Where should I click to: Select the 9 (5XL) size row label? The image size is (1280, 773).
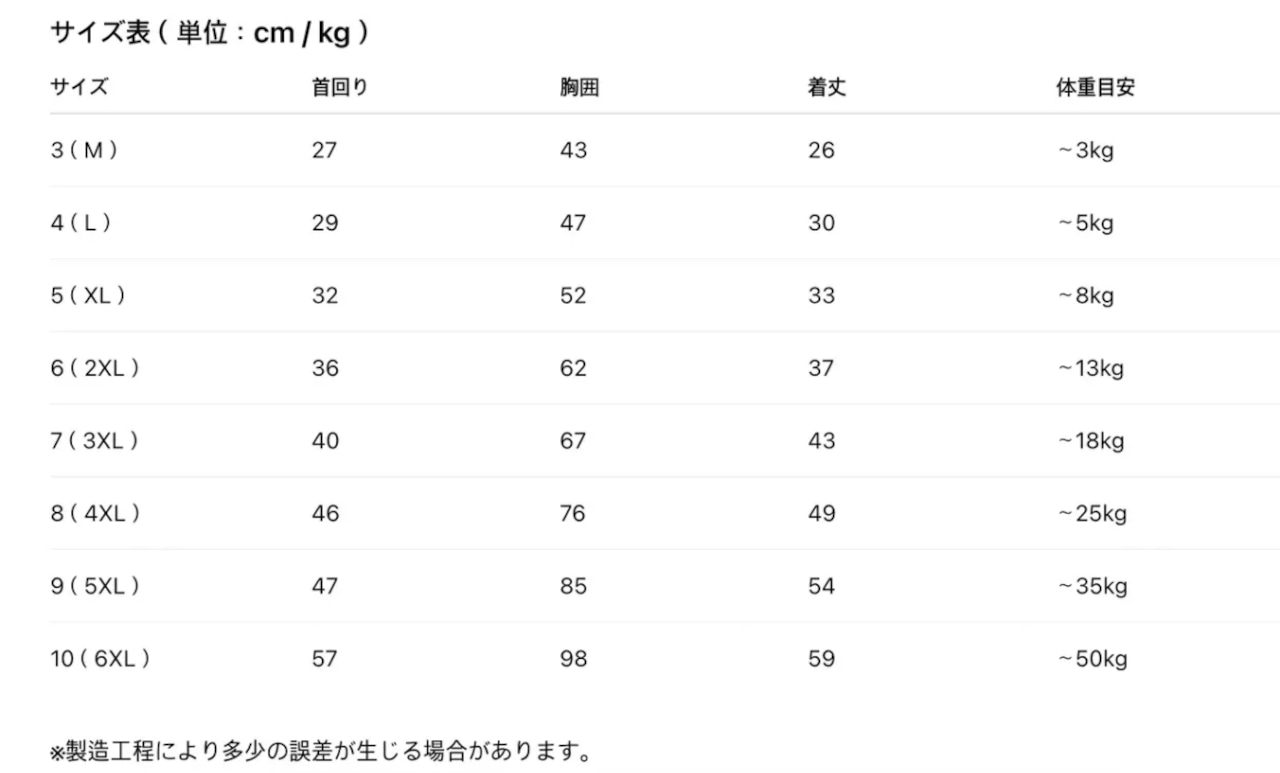click(95, 586)
